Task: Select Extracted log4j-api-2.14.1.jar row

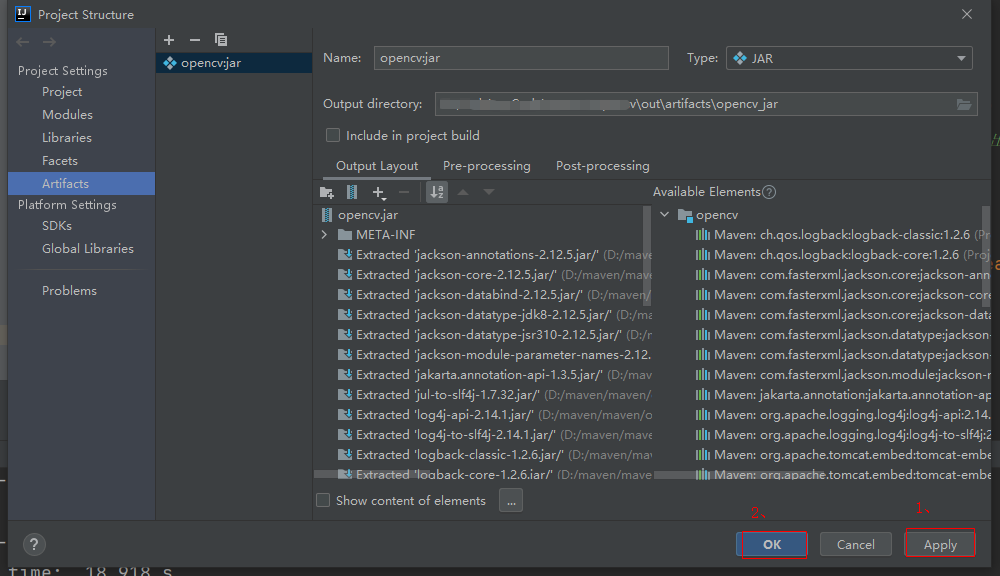Action: pos(494,415)
